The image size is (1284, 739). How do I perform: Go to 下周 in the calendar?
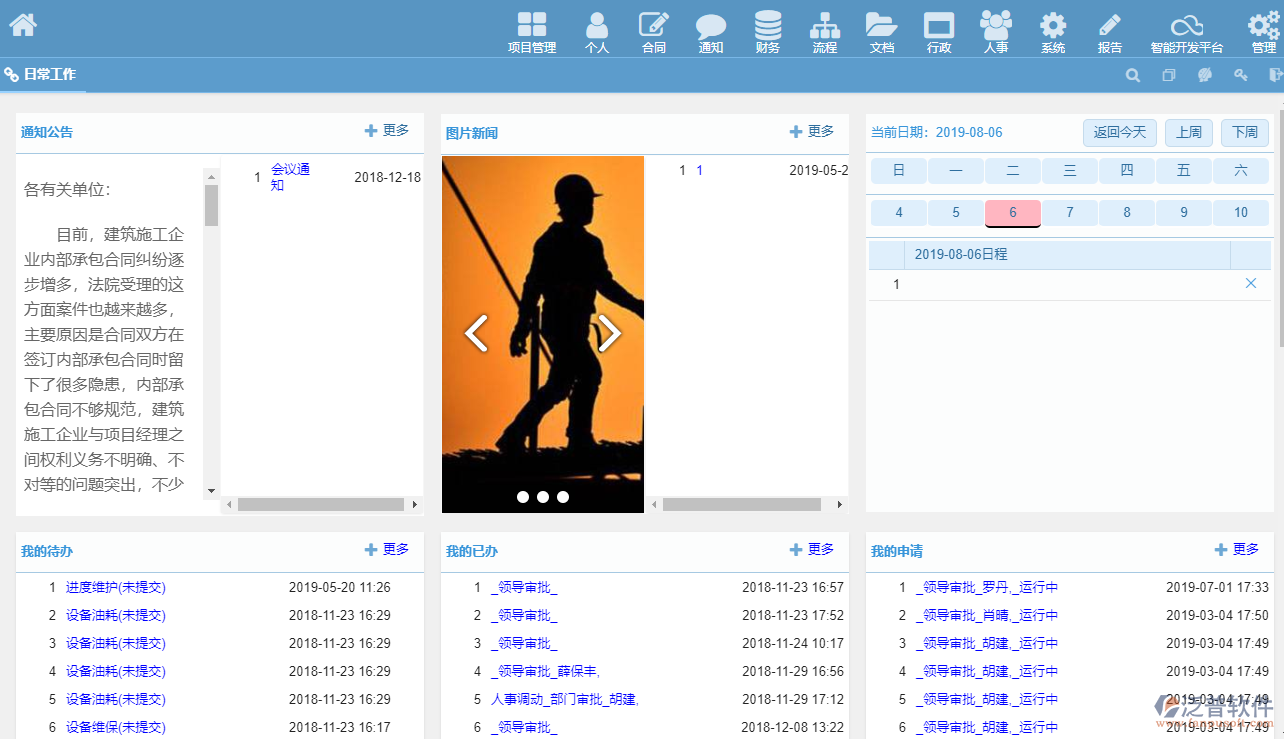[x=1244, y=132]
